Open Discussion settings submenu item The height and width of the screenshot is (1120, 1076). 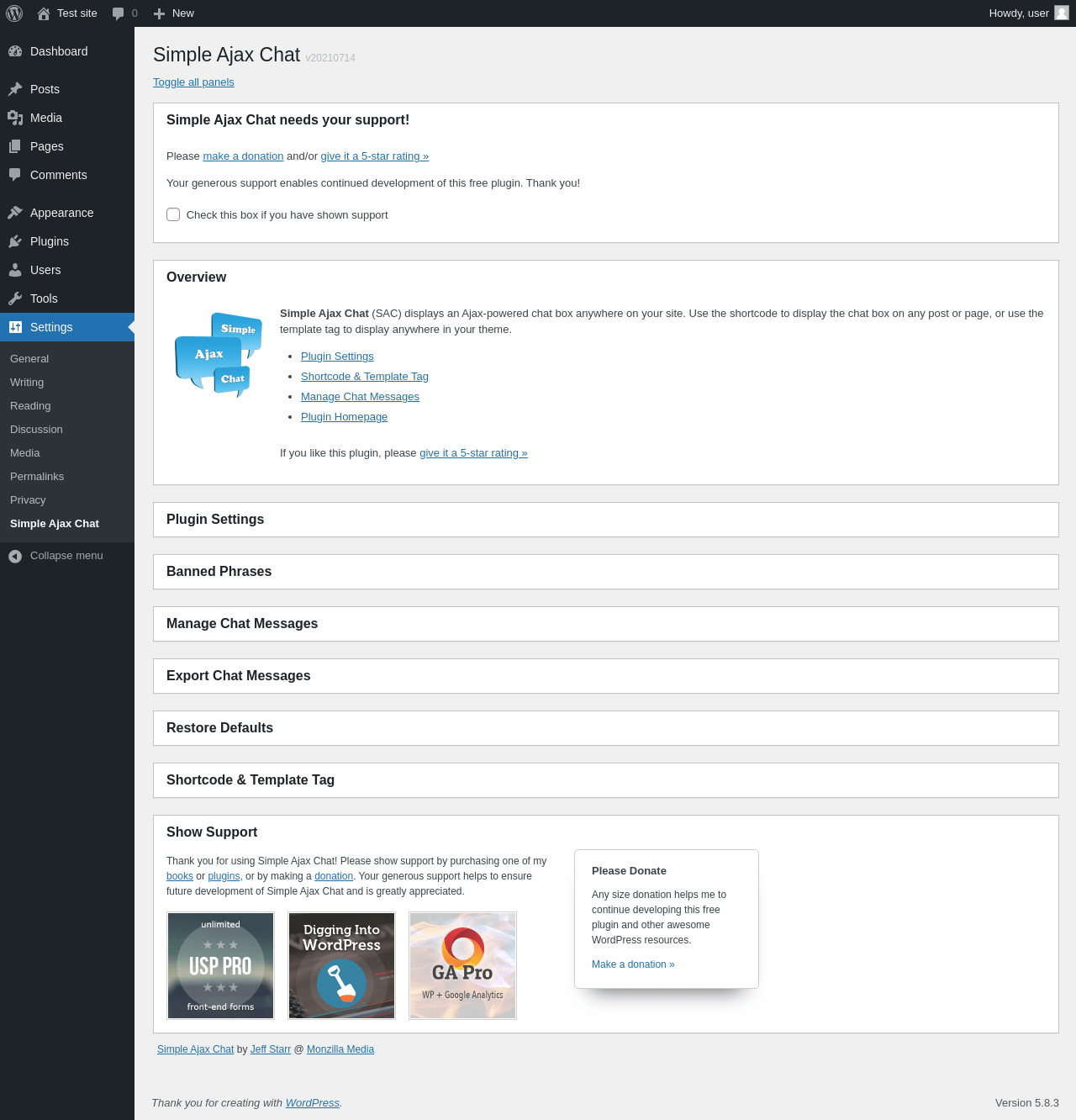[67, 430]
